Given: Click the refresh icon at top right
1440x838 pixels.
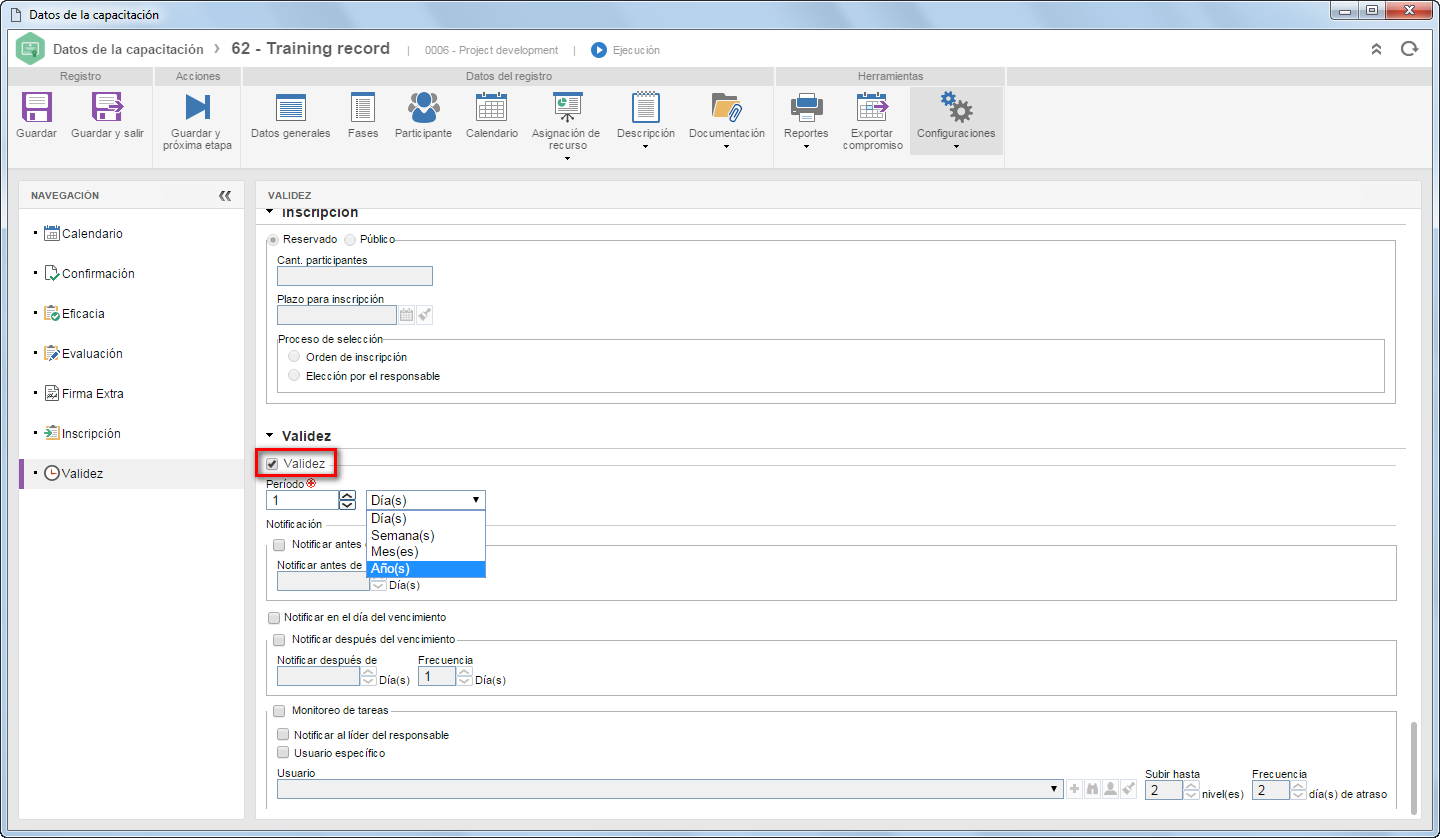Looking at the screenshot, I should click(1409, 49).
